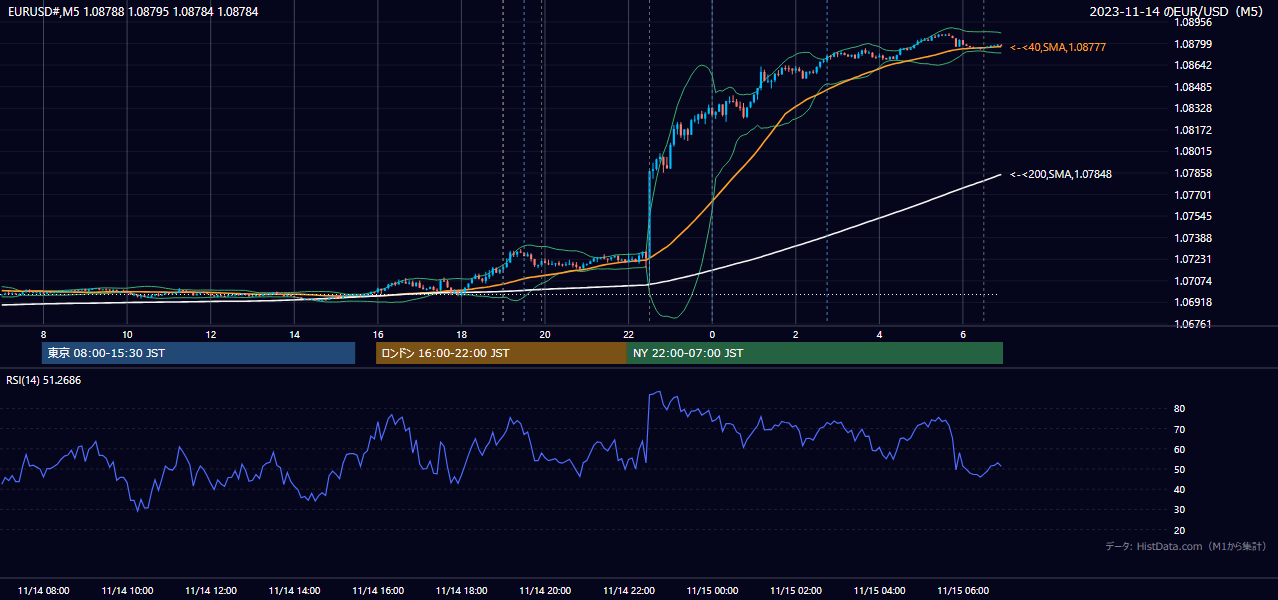Image resolution: width=1278 pixels, height=600 pixels.
Task: Click the bottom time label 11/14 18:00
Action: pos(462,591)
